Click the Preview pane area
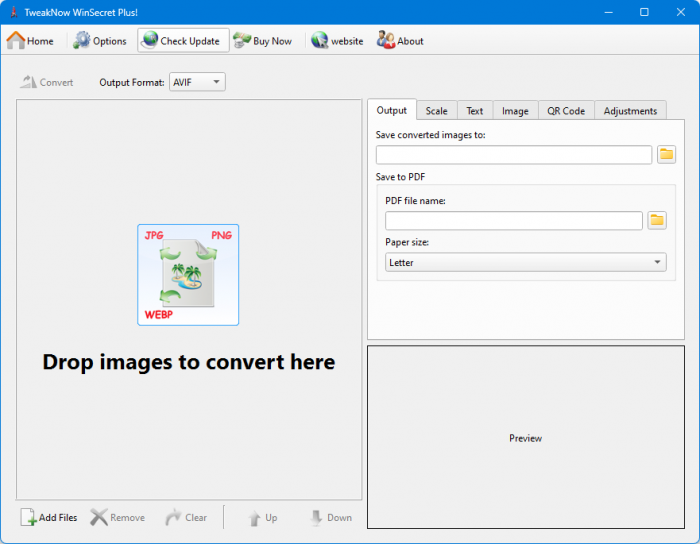The image size is (700, 544). tap(525, 438)
